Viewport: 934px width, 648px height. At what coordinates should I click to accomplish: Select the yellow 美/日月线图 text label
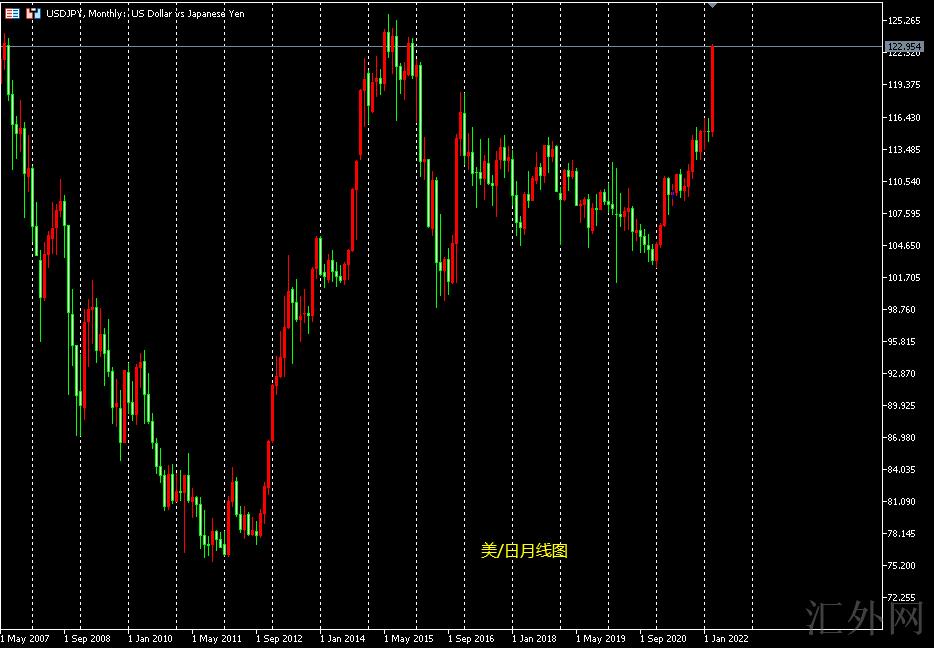524,550
